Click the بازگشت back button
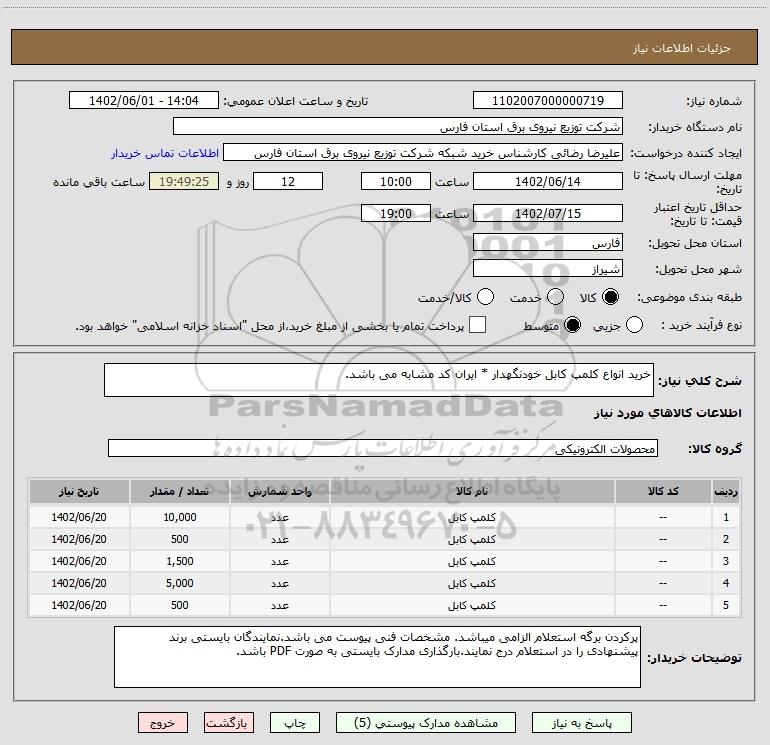This screenshot has width=770, height=745. [229, 723]
